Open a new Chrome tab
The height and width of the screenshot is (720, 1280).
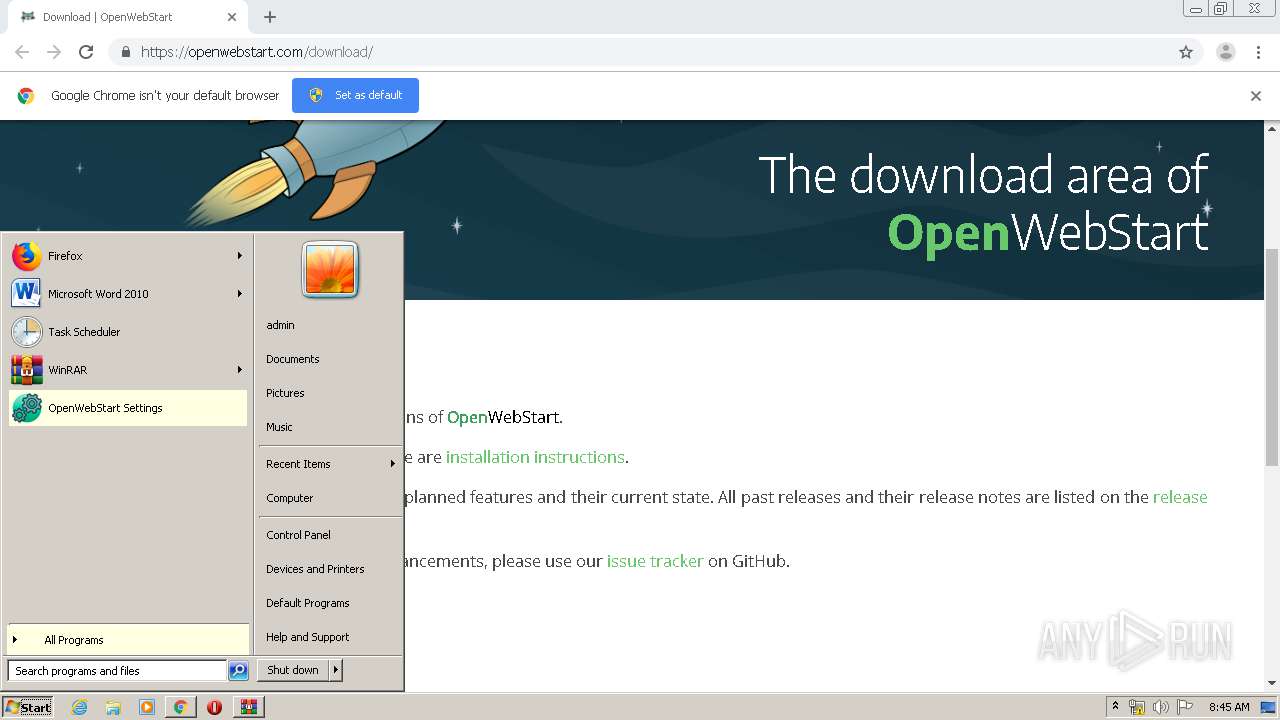coord(270,17)
